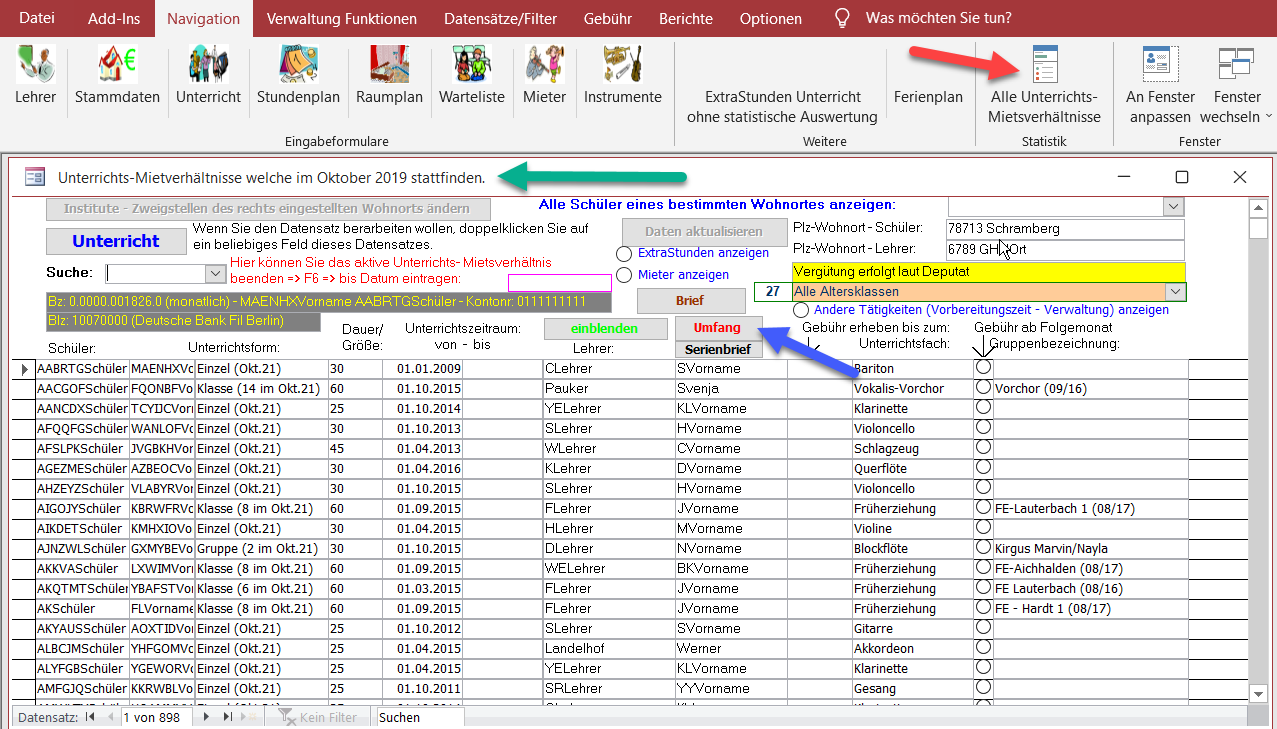Viewport: 1277px width, 729px height.
Task: Toggle Andere Tätigkeiten anzeigen option
Action: pyautogui.click(x=801, y=311)
